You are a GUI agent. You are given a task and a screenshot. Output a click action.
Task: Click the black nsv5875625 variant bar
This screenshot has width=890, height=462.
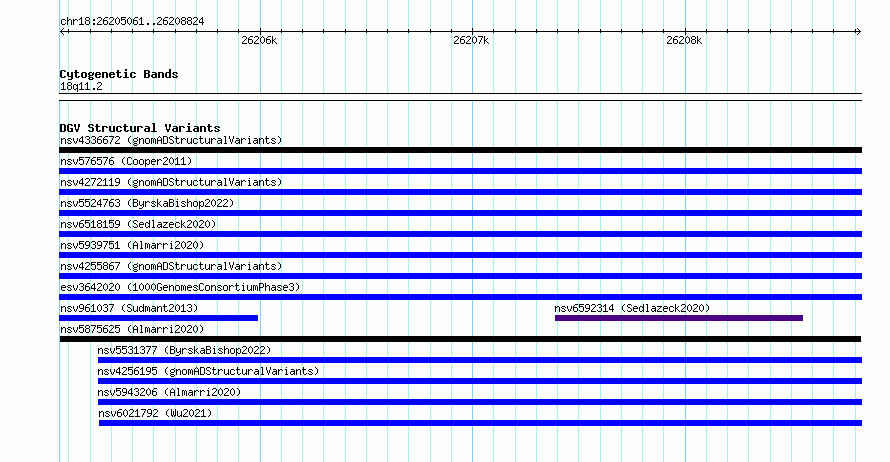pos(460,339)
